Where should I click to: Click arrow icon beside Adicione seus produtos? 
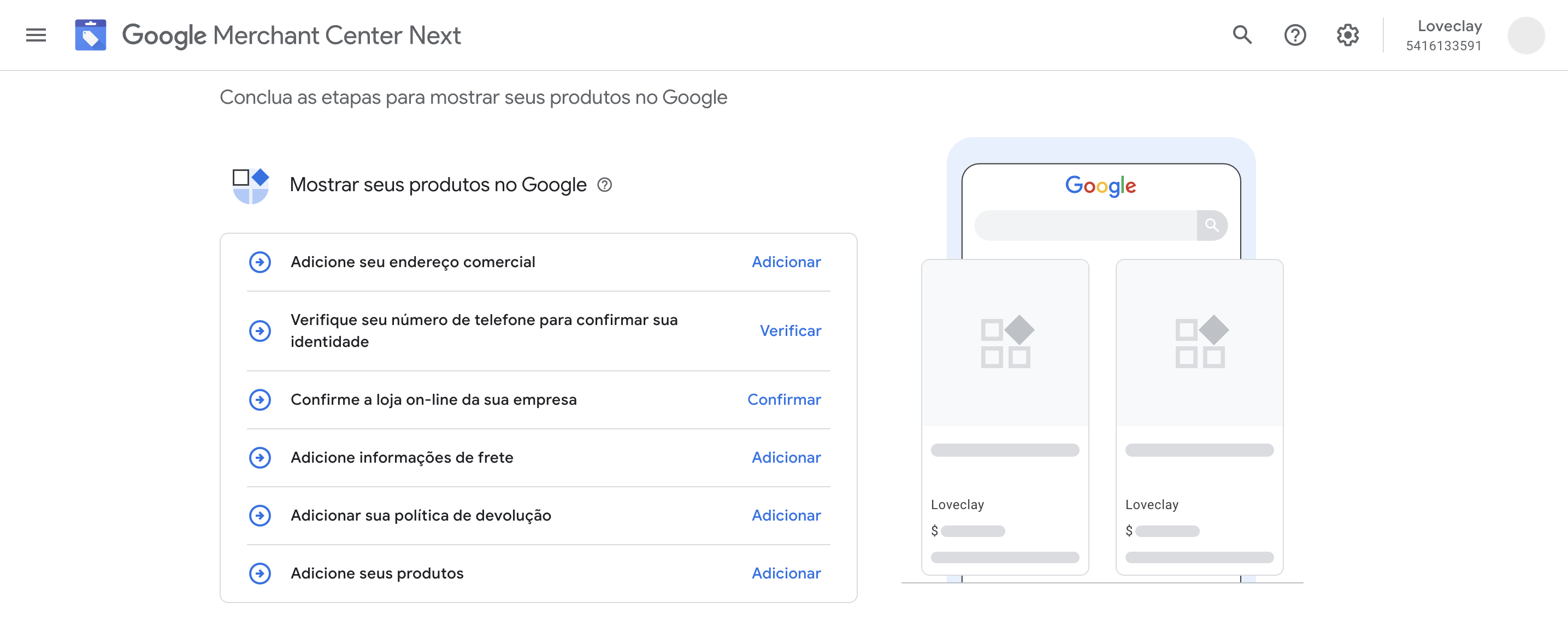pos(260,573)
